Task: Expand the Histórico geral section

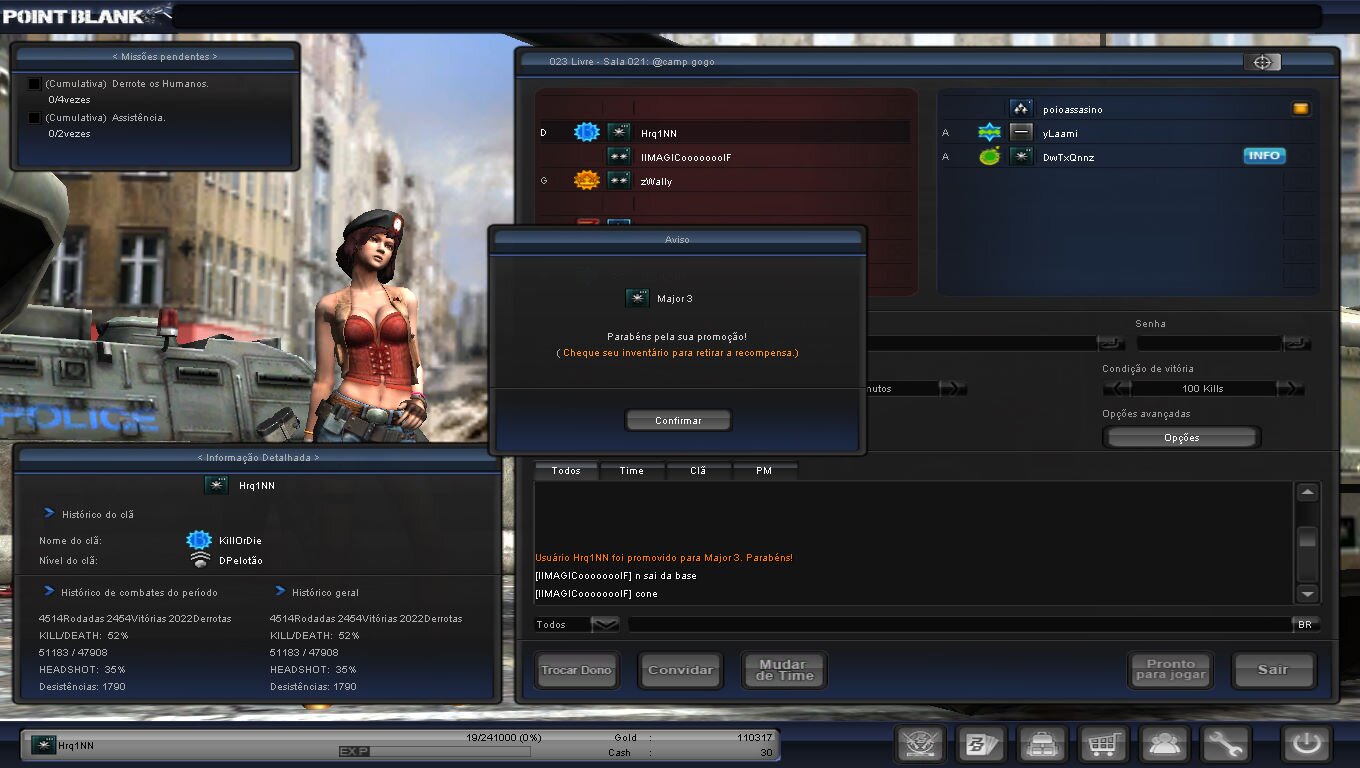Action: click(x=280, y=591)
